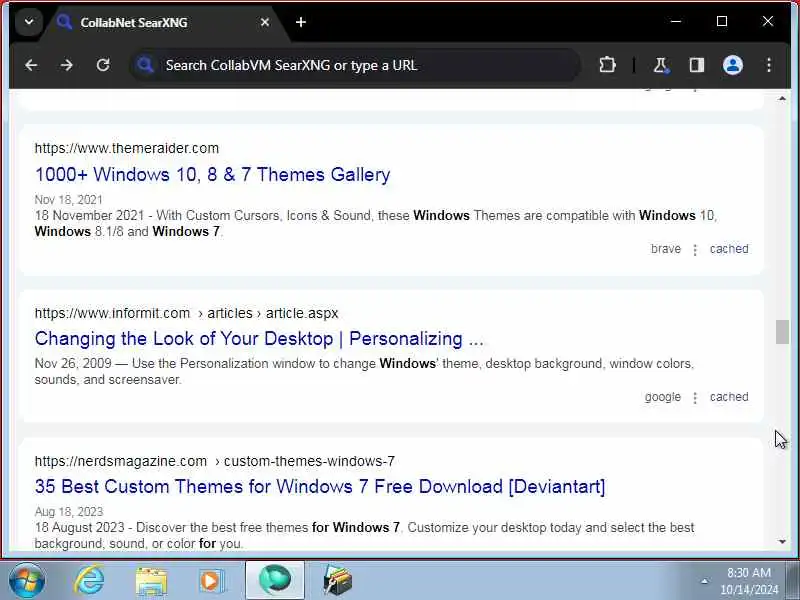Open the Chrome three-dot menu

(x=768, y=65)
